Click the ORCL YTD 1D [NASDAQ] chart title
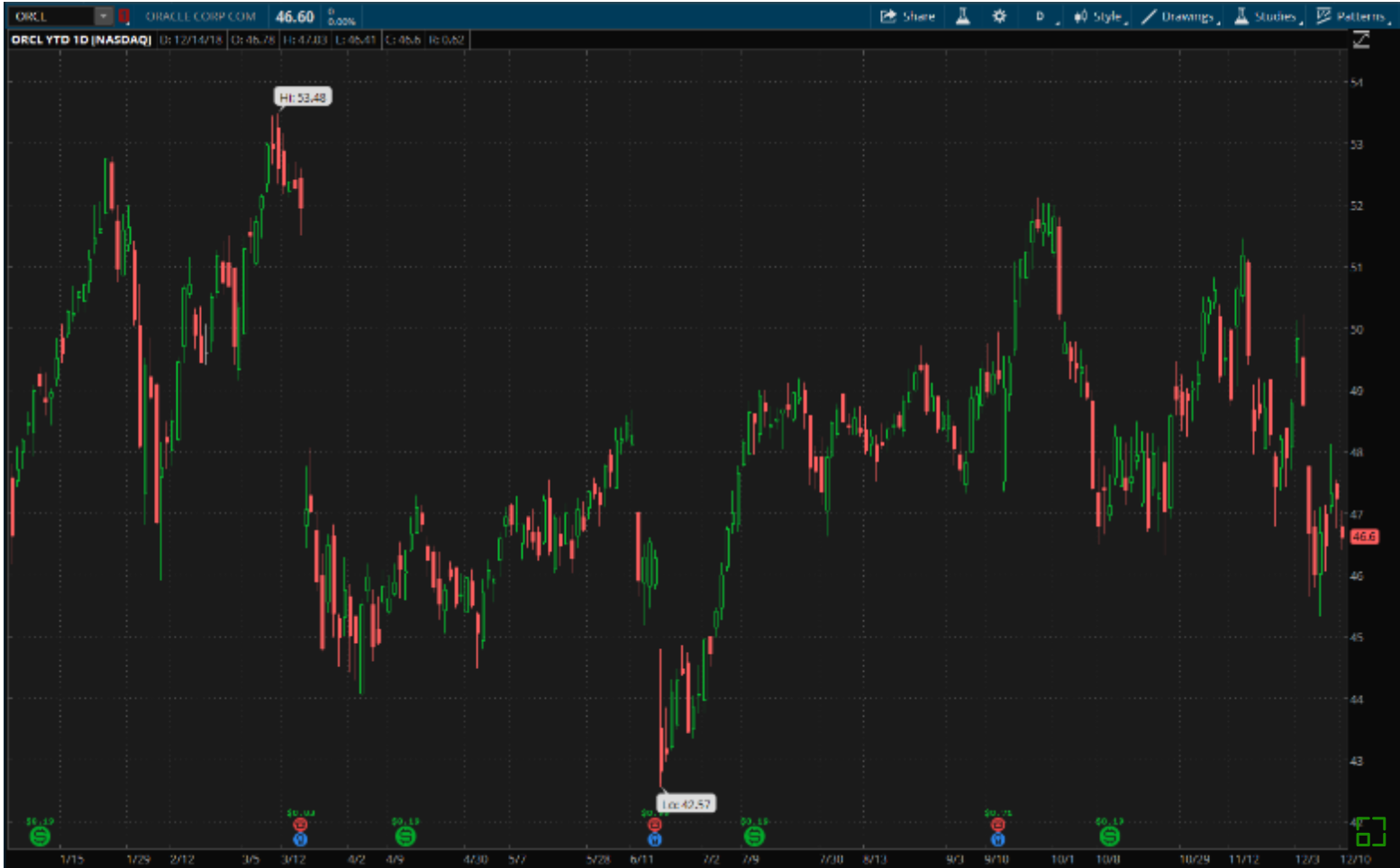Viewport: 1400px width, 868px height. point(81,40)
